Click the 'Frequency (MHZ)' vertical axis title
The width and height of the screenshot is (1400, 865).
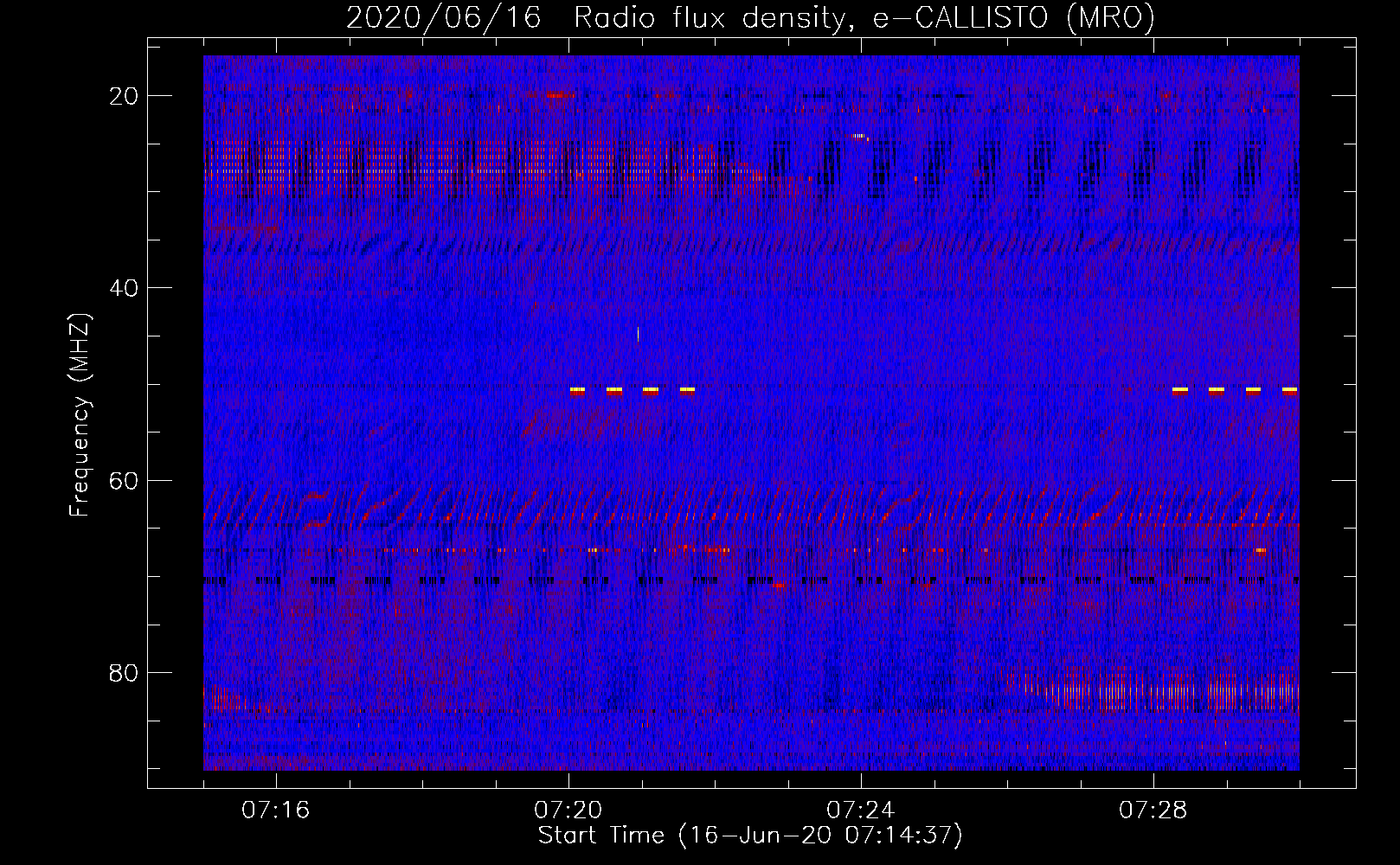click(x=80, y=415)
